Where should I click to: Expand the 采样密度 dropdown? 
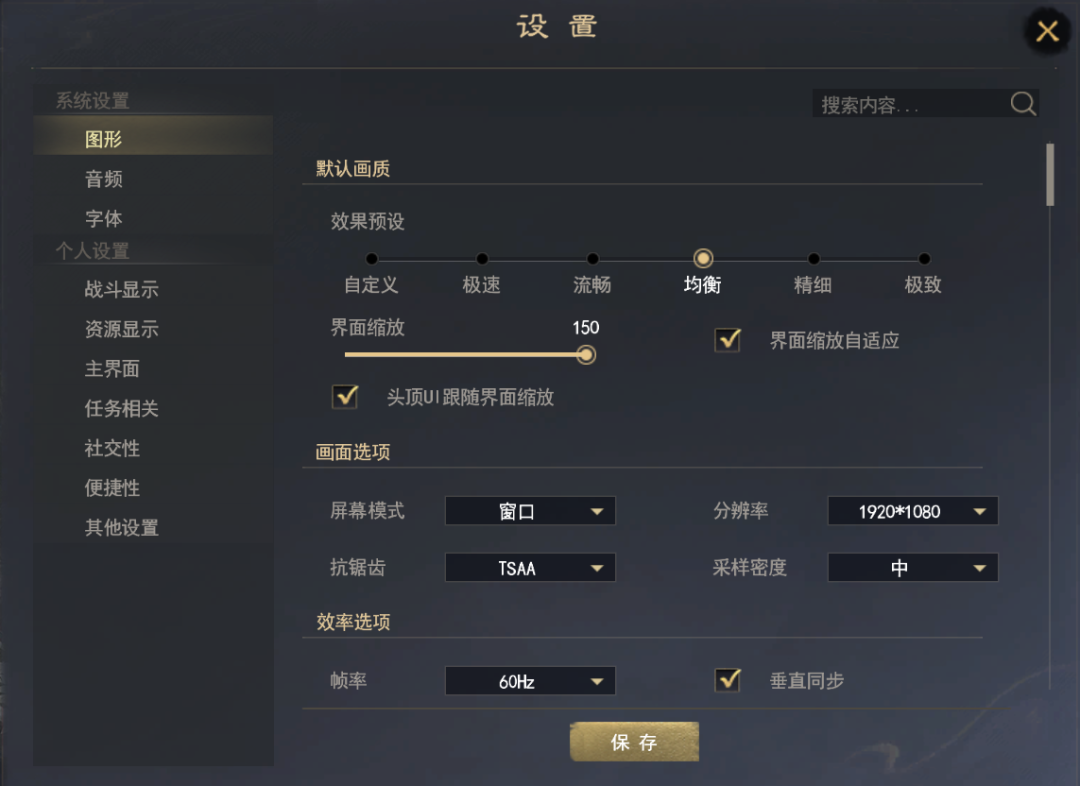912,568
